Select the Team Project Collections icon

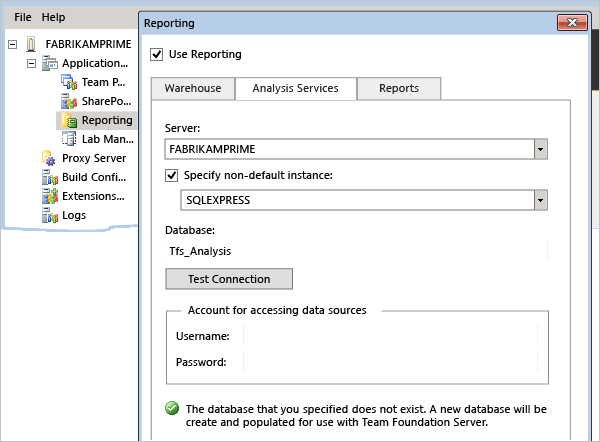pyautogui.click(x=69, y=83)
